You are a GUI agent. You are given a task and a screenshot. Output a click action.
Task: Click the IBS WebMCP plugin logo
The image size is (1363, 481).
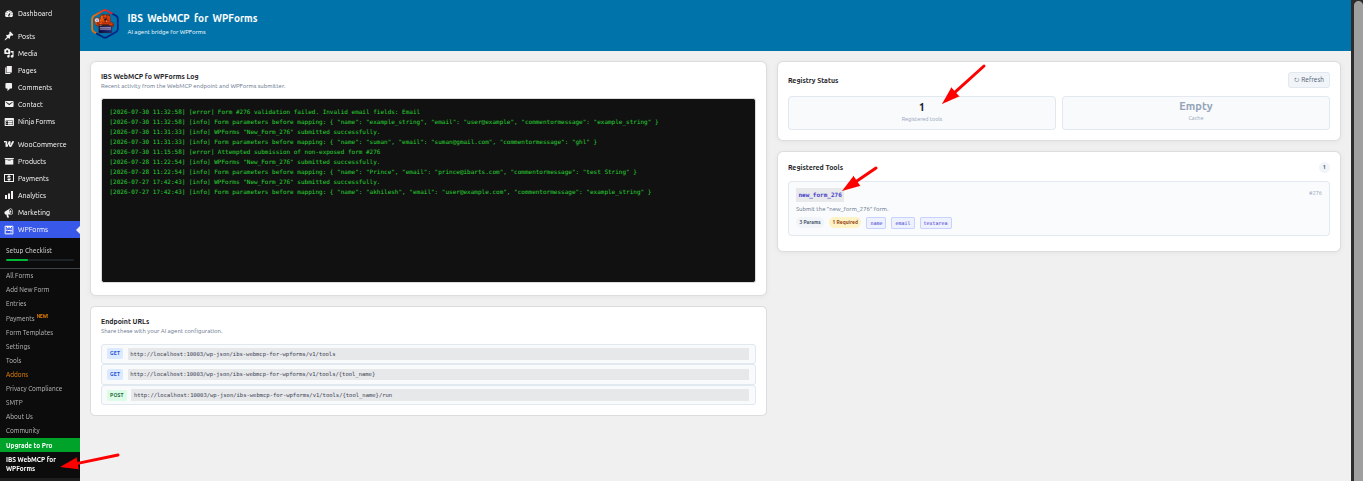104,22
